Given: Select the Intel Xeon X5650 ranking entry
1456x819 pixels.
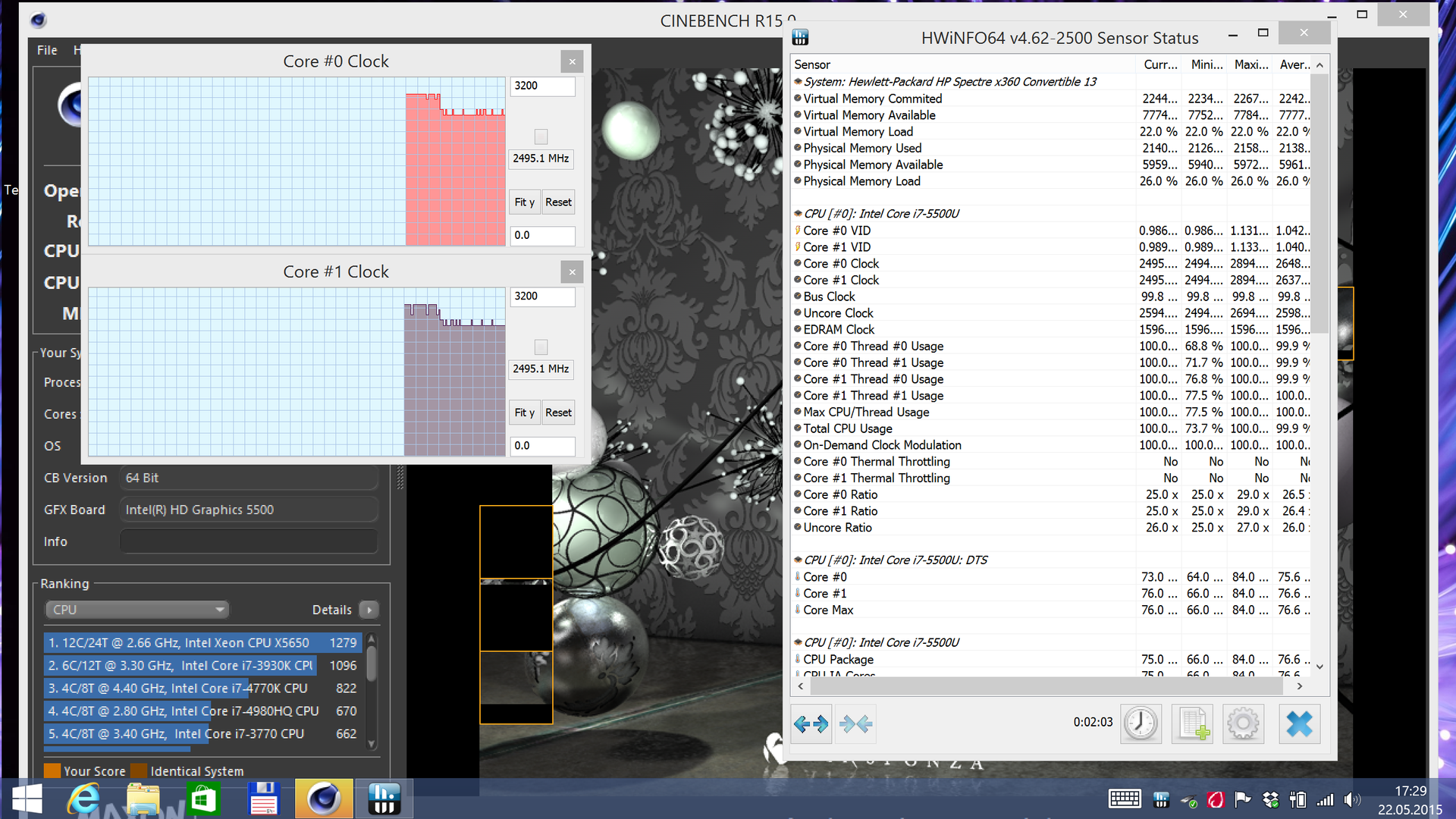Looking at the screenshot, I should 202,642.
